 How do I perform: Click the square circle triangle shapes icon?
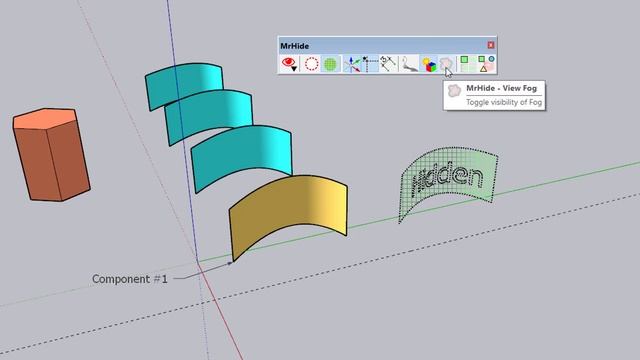click(x=486, y=64)
